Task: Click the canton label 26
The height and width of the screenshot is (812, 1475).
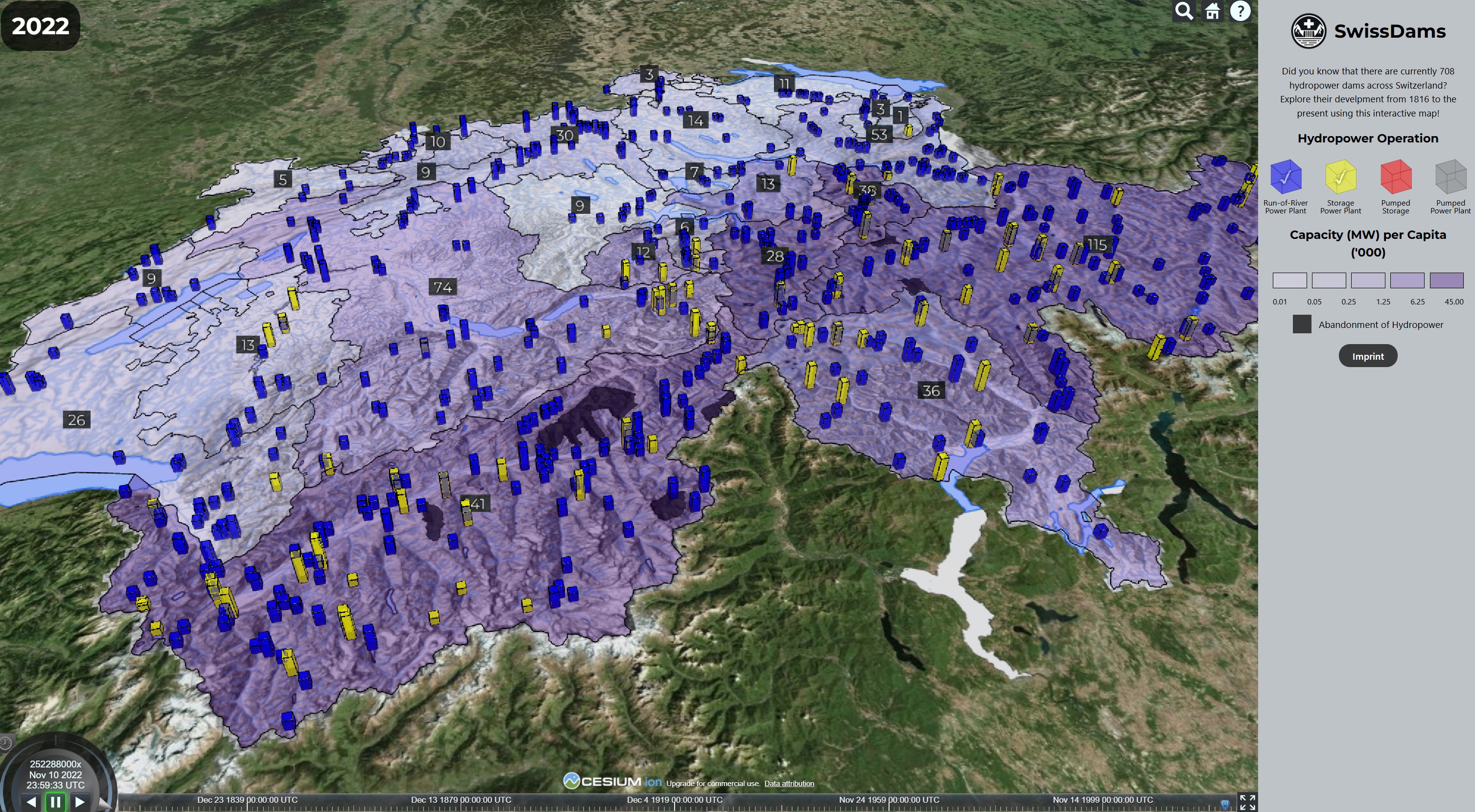Action: [x=76, y=420]
